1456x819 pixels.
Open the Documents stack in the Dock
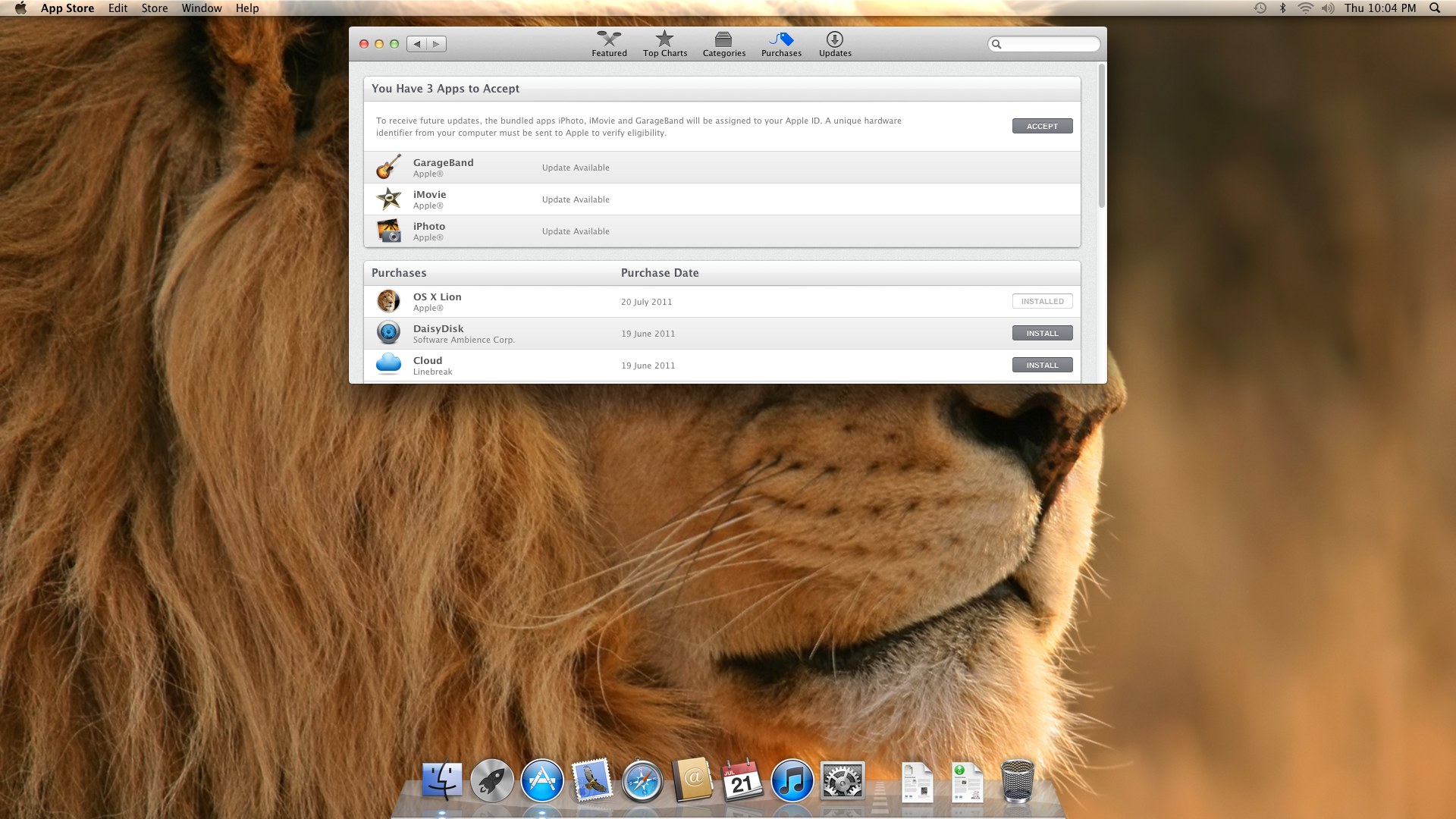click(917, 783)
